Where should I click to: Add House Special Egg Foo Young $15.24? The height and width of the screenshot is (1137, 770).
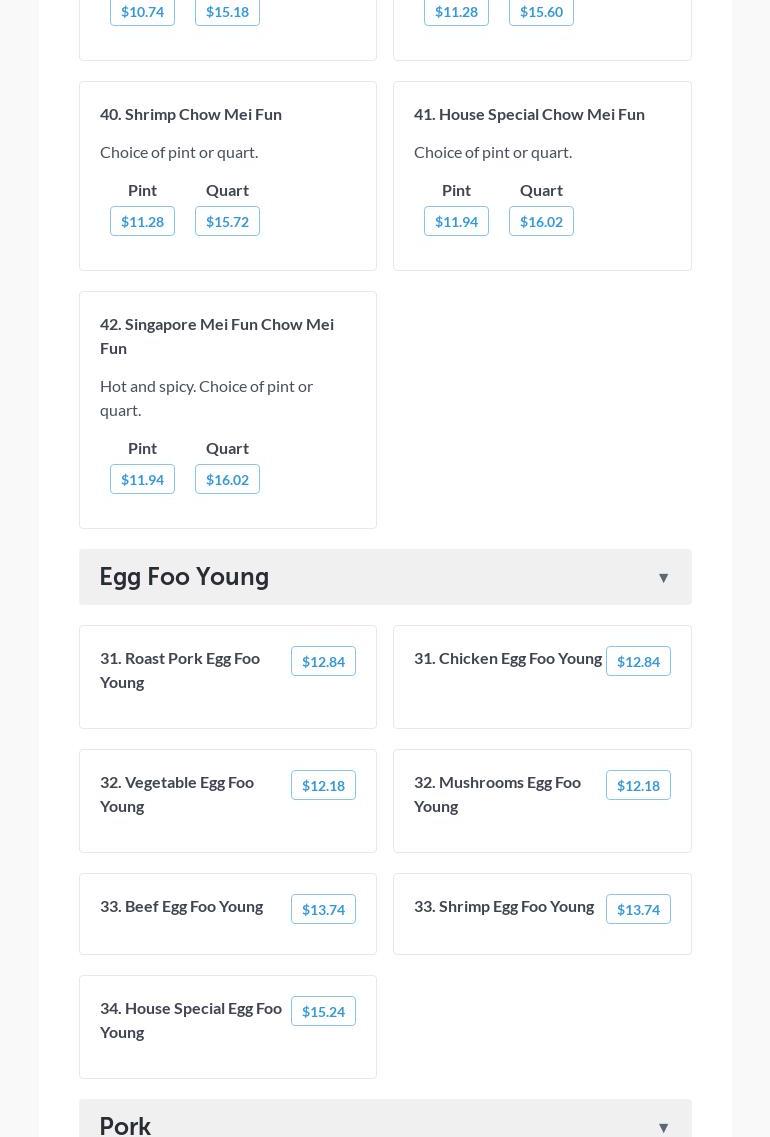323,1011
